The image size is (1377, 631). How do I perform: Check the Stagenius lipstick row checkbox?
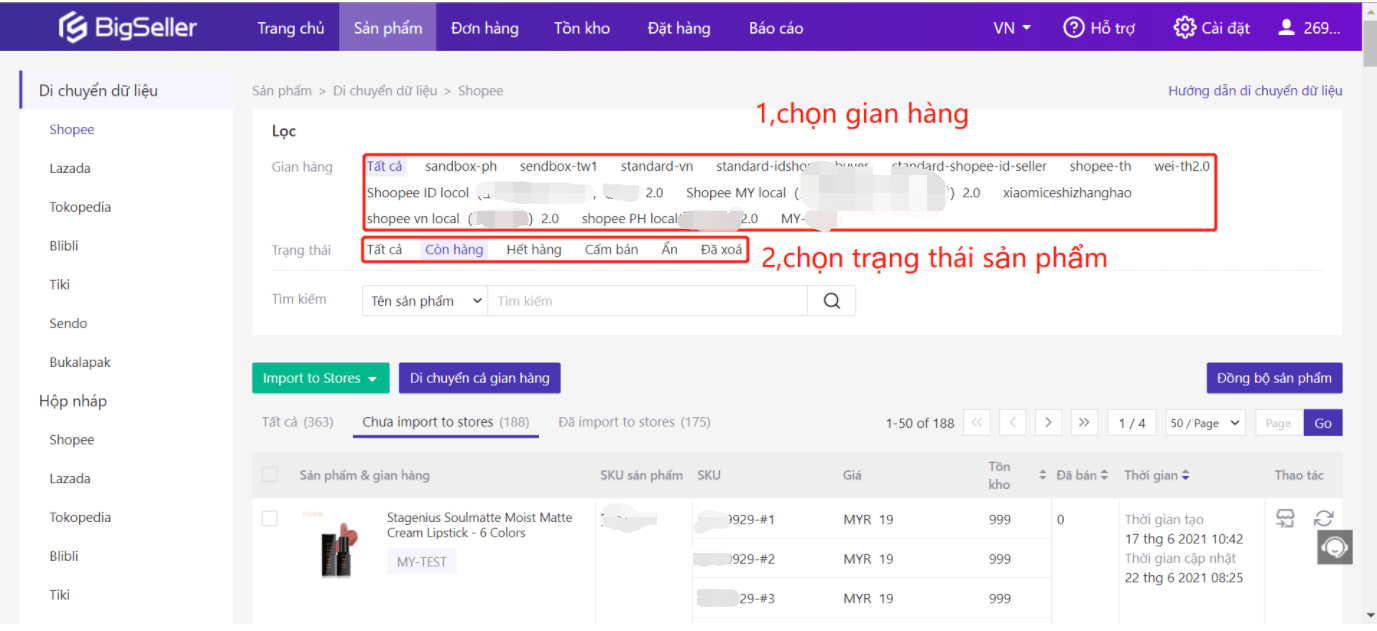269,519
